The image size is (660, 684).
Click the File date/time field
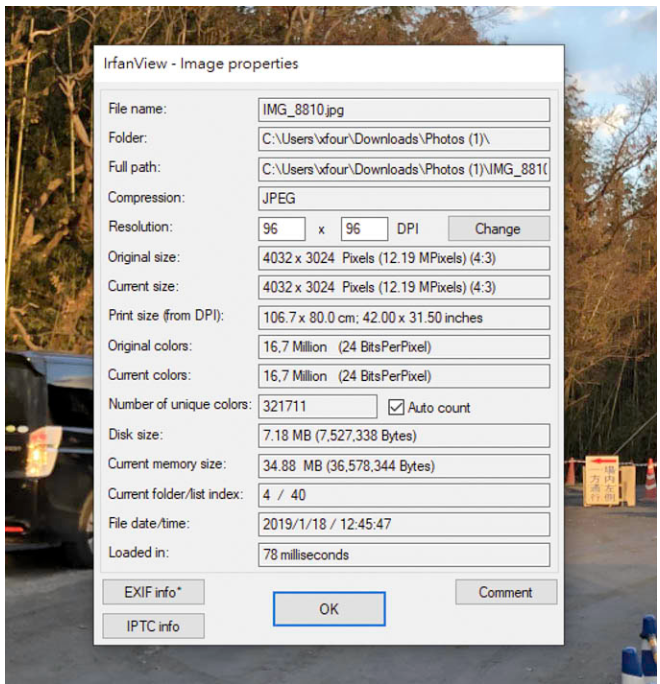tap(403, 524)
